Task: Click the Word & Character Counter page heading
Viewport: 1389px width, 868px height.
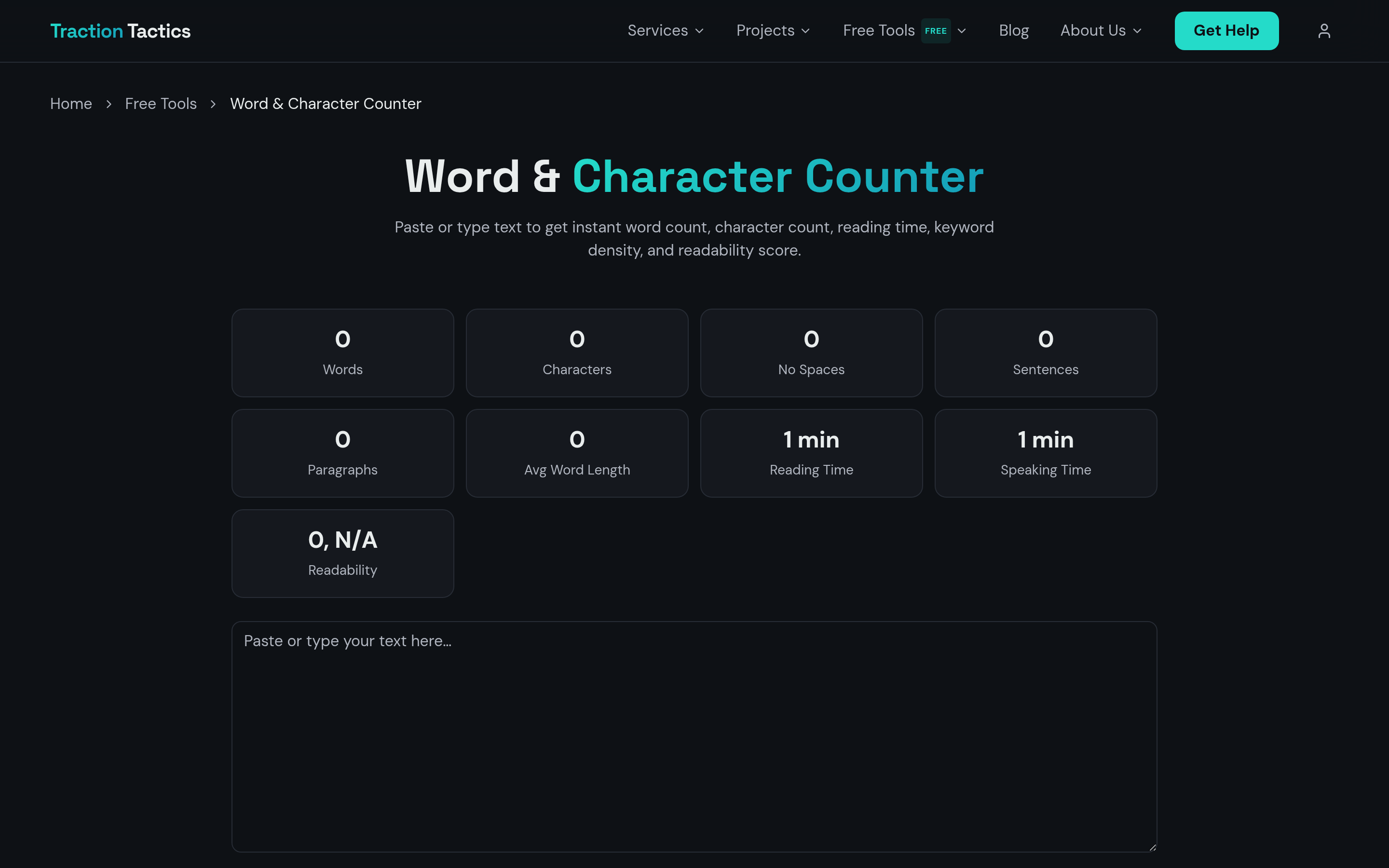Action: pos(694,176)
